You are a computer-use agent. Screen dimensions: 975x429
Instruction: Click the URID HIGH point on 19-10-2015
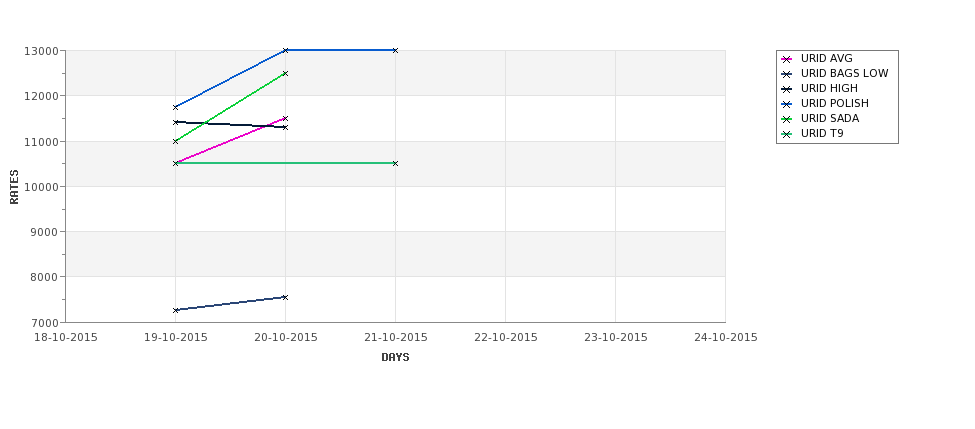(x=175, y=122)
